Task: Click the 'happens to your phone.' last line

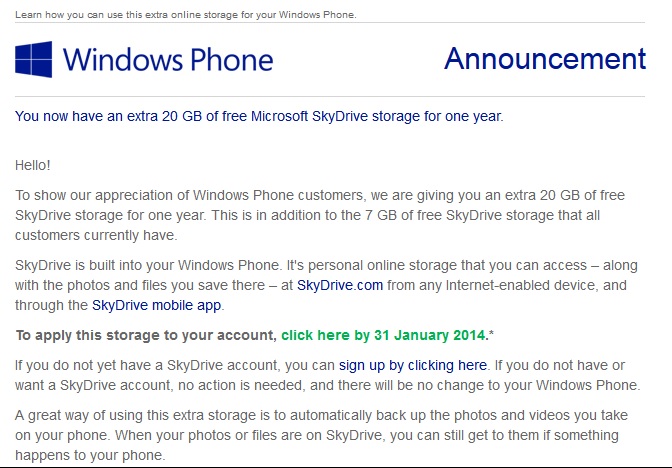Action: pos(90,455)
